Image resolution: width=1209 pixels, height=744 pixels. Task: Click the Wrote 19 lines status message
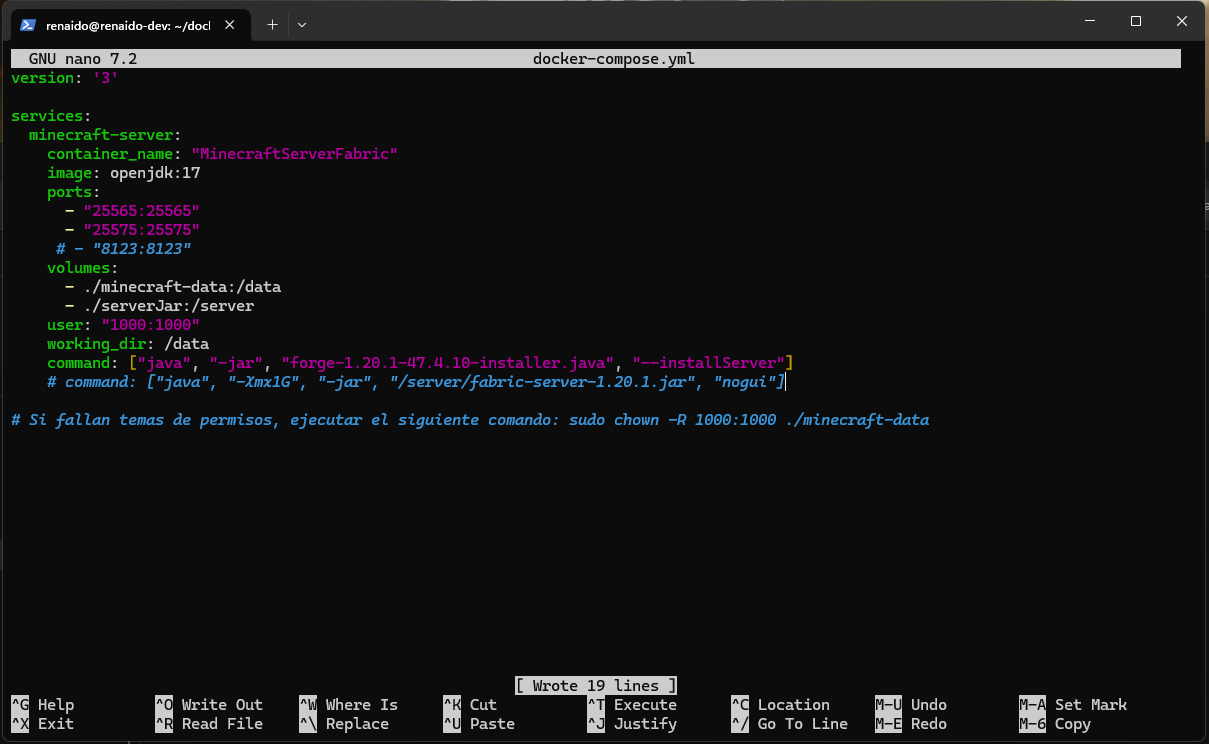[596, 686]
